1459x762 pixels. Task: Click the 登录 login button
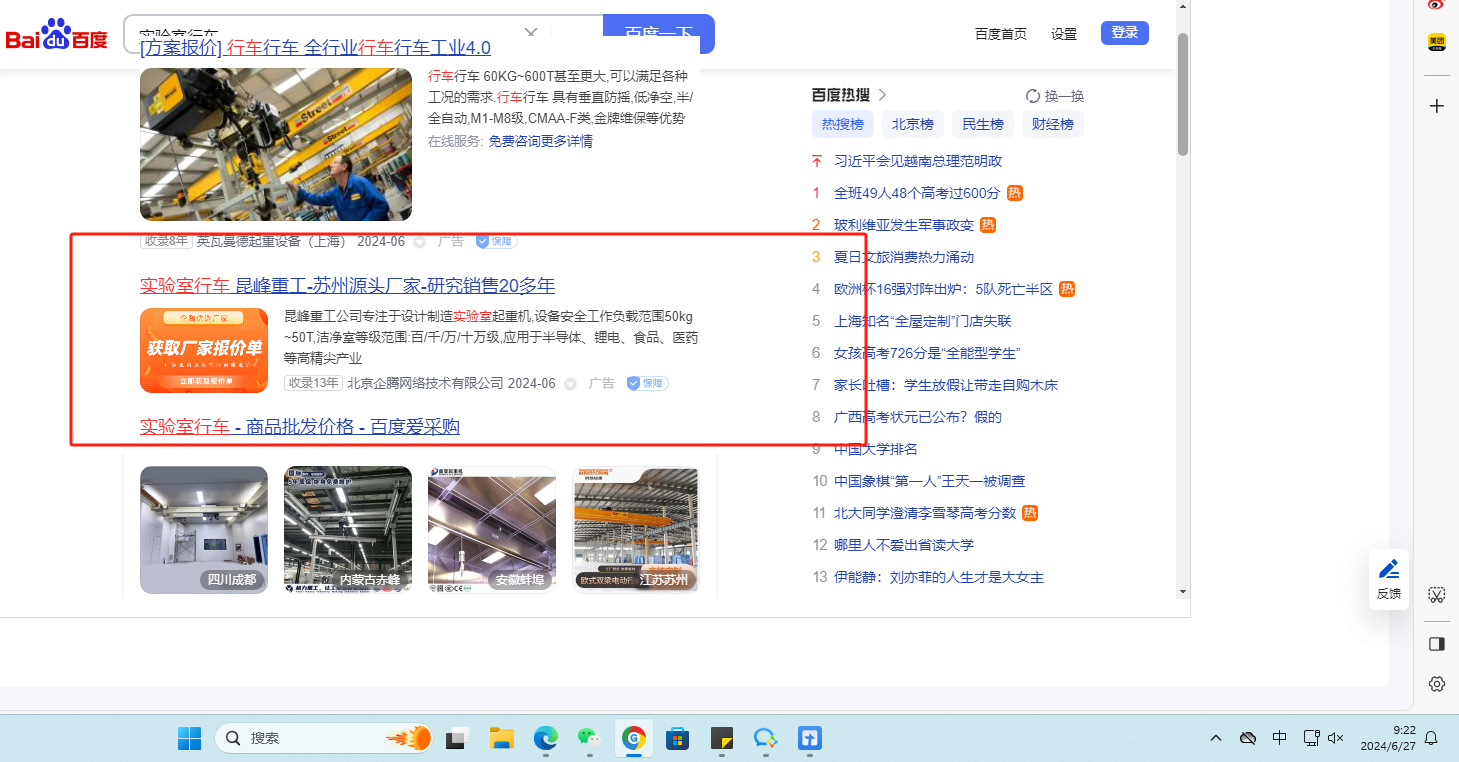click(x=1125, y=33)
